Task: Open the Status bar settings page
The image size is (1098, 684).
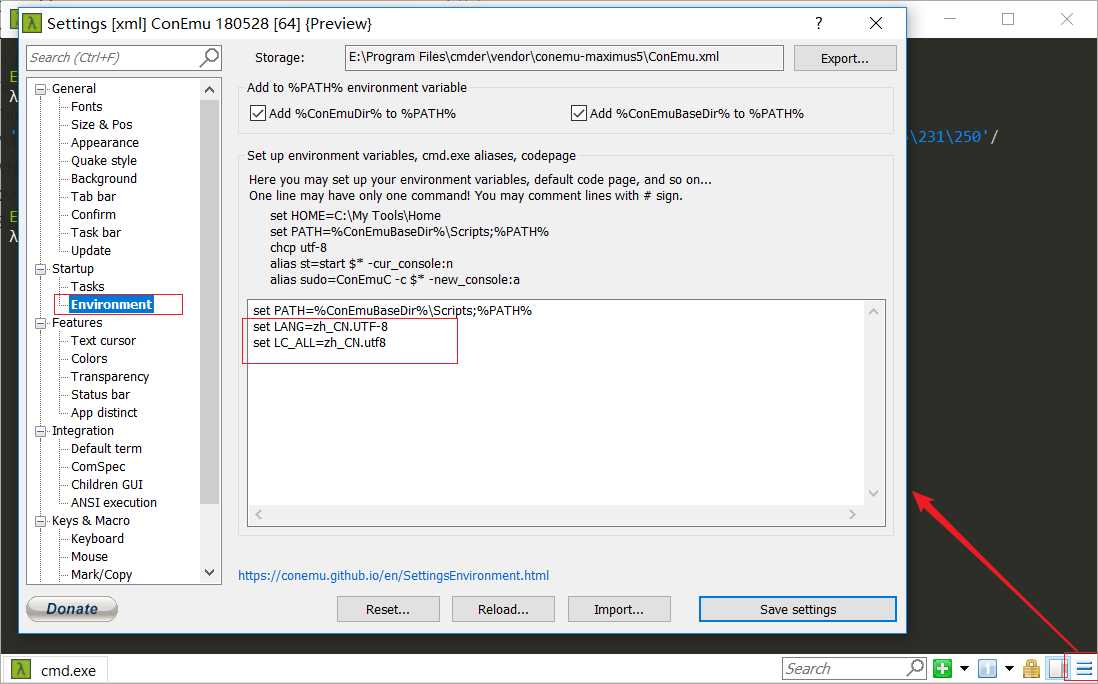Action: point(100,395)
